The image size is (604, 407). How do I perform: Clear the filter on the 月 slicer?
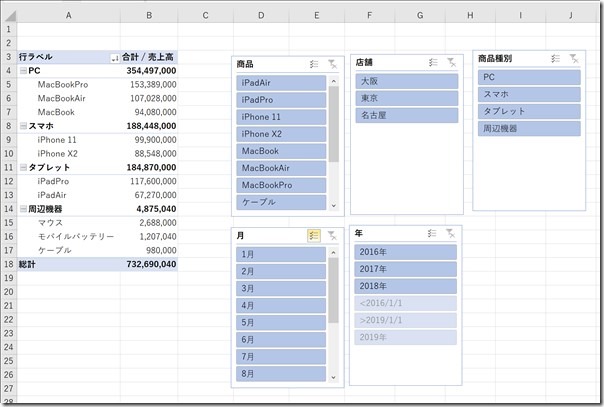332,235
